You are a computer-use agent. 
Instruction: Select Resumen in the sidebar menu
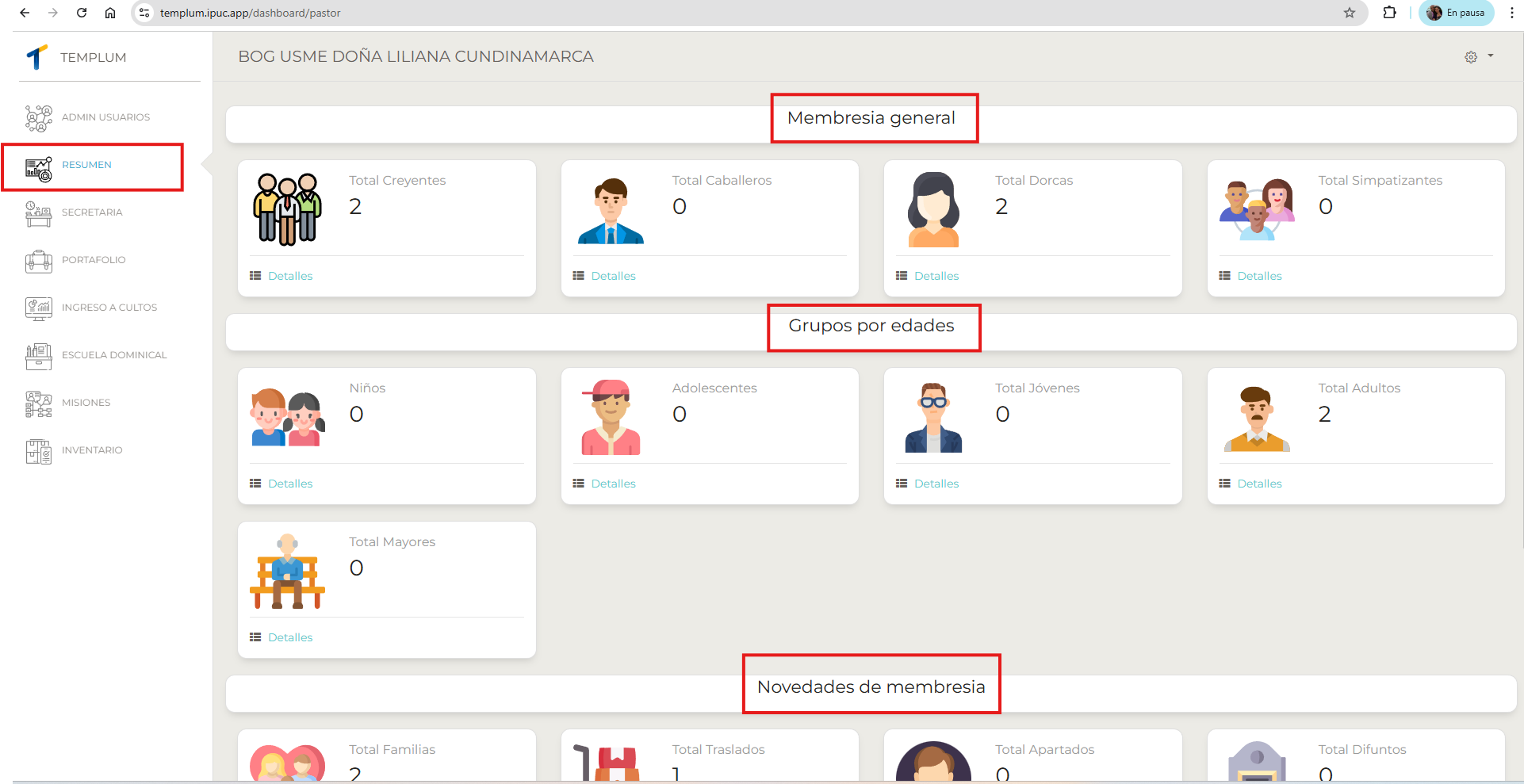(86, 165)
